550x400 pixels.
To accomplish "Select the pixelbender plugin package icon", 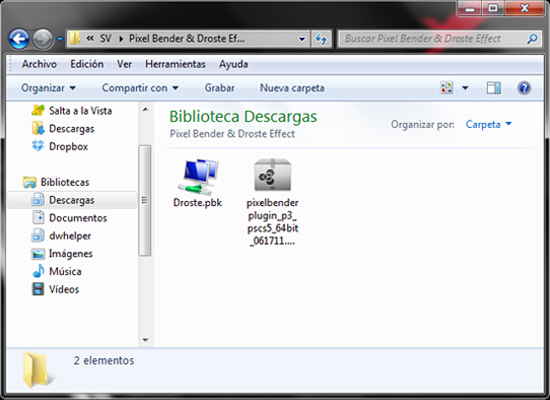I will click(273, 175).
